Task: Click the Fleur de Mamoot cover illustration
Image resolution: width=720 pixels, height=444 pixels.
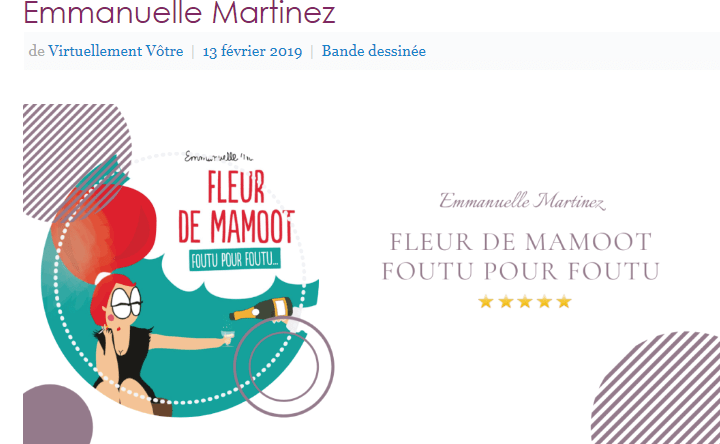Action: pyautogui.click(x=180, y=284)
